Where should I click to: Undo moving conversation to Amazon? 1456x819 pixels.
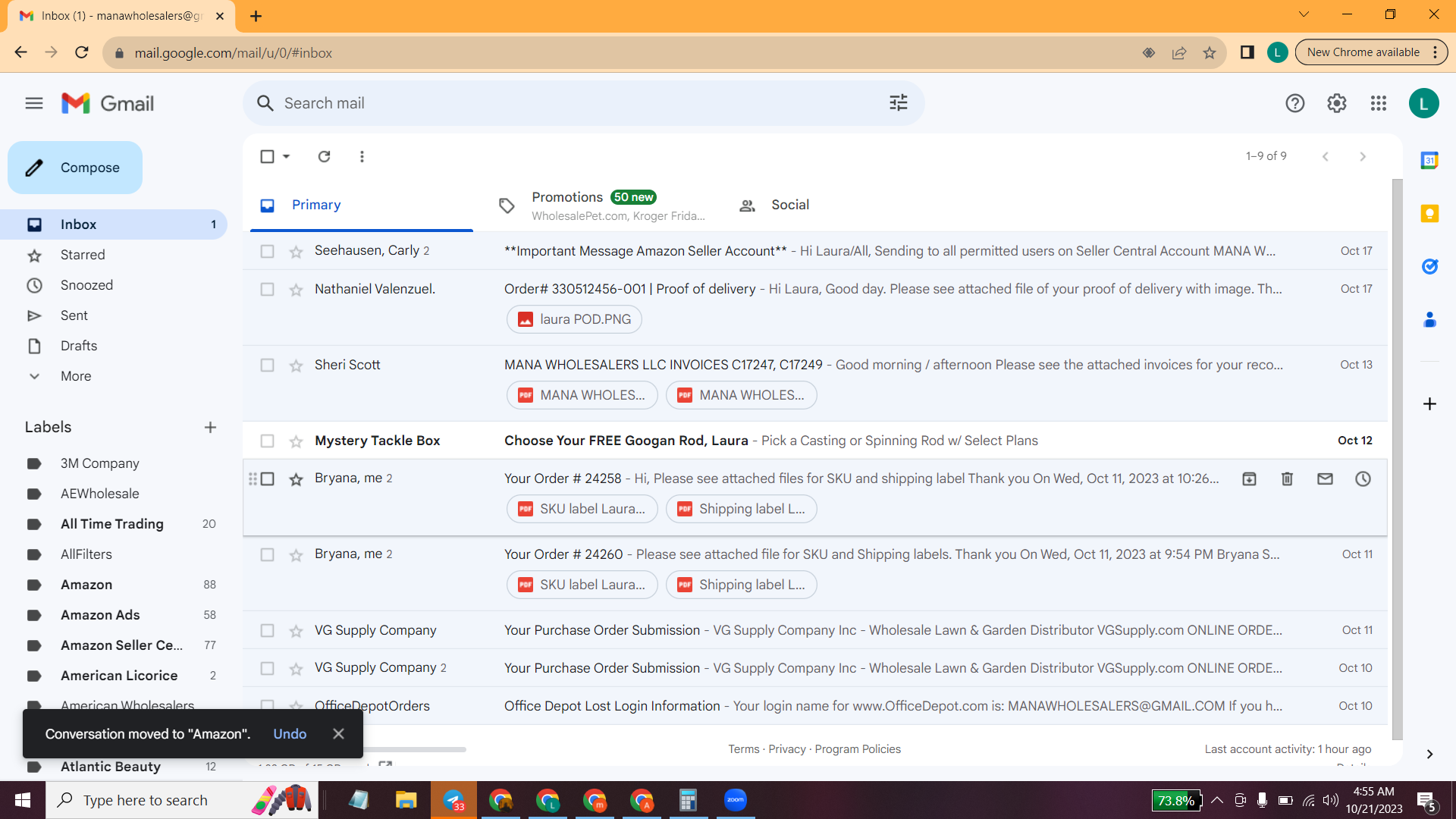[x=290, y=733]
